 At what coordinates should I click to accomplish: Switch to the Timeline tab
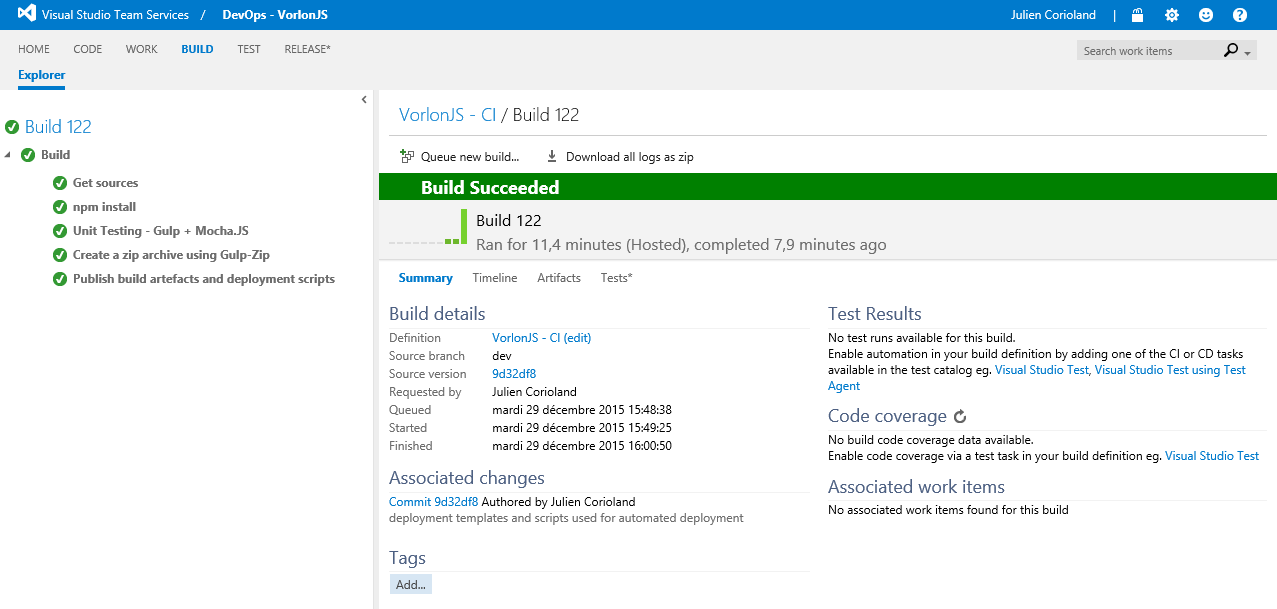point(494,277)
